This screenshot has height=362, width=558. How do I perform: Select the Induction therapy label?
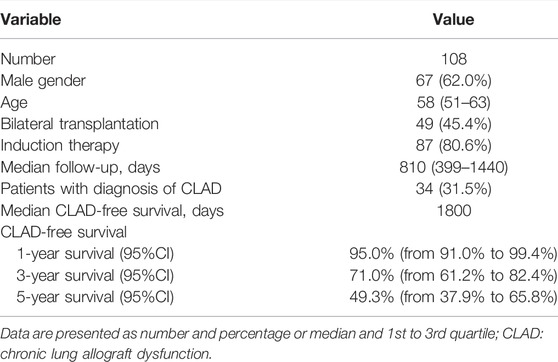point(60,146)
